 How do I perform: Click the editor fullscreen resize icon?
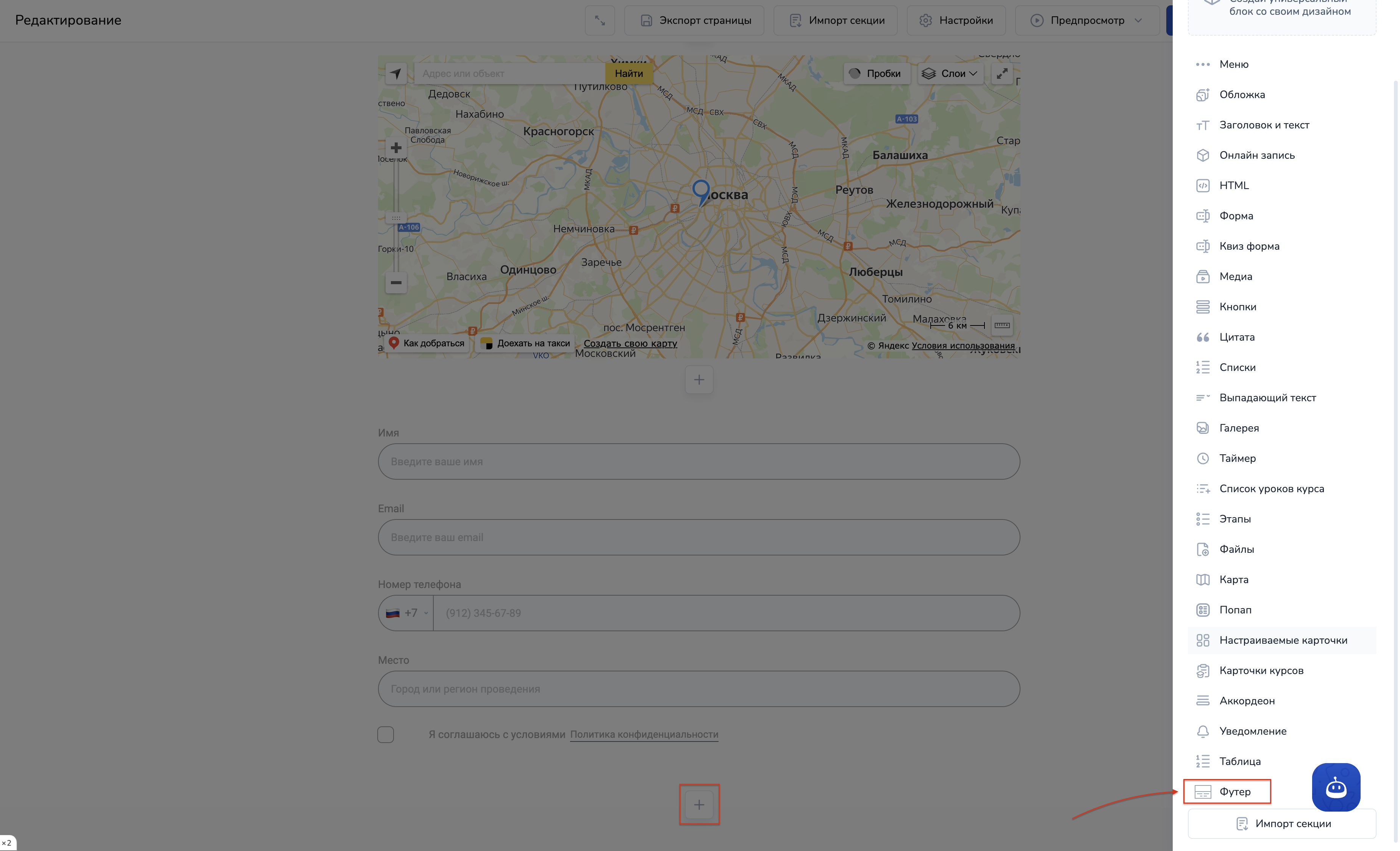point(599,20)
